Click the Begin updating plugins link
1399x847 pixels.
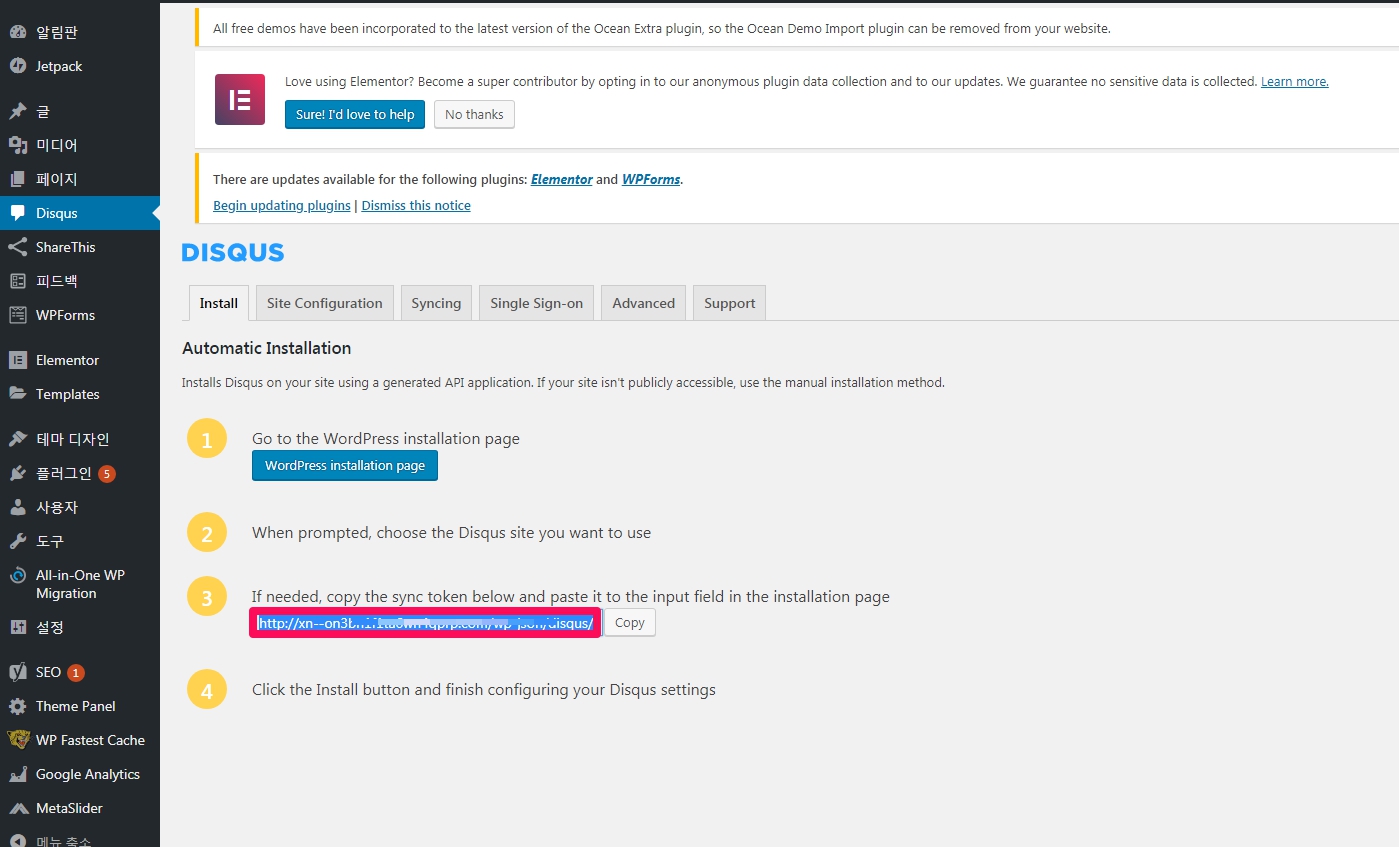(281, 205)
